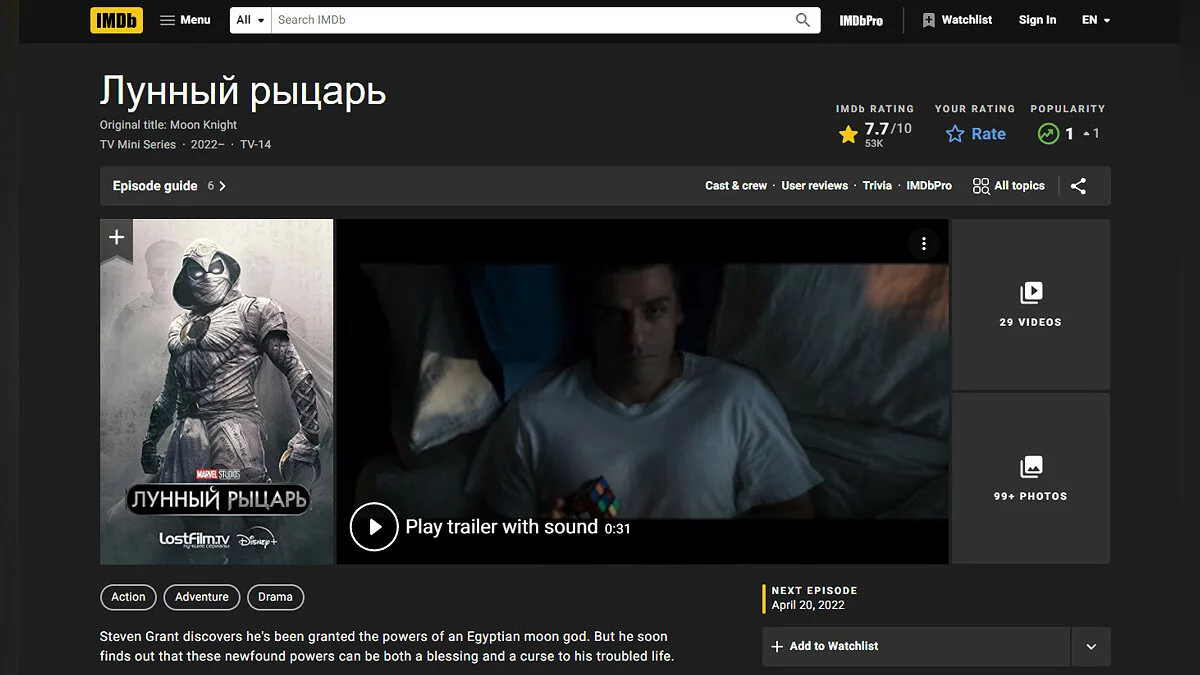Open Trivia
This screenshot has width=1200, height=675.
pyautogui.click(x=877, y=186)
